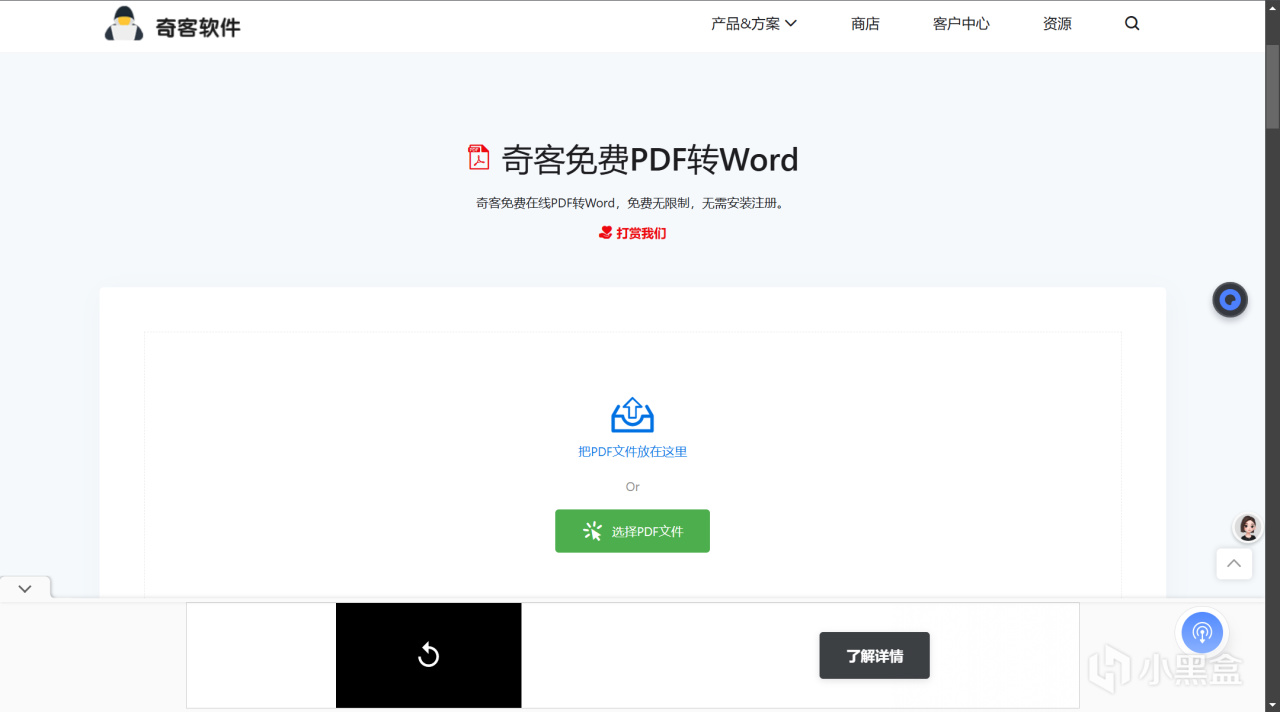Viewport: 1280px width, 712px height.
Task: Click the 奇客软件 brand name text
Action: (198, 27)
